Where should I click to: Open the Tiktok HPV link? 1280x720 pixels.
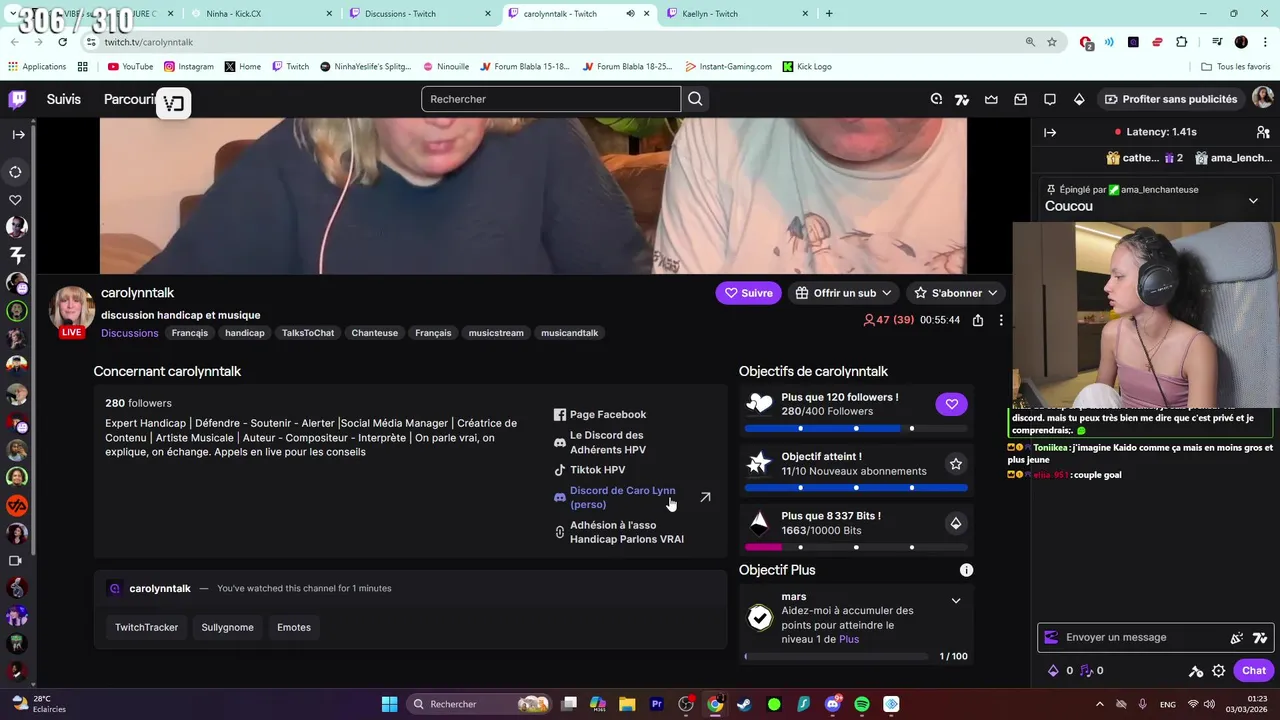590,470
